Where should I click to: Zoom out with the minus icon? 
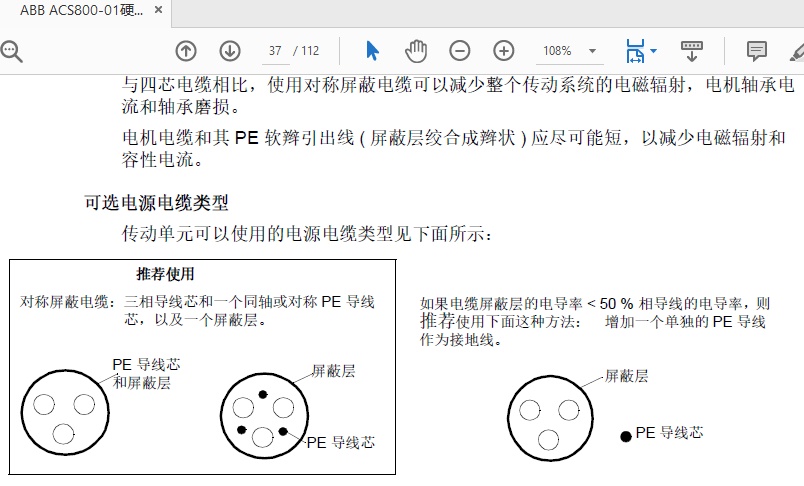coord(459,51)
